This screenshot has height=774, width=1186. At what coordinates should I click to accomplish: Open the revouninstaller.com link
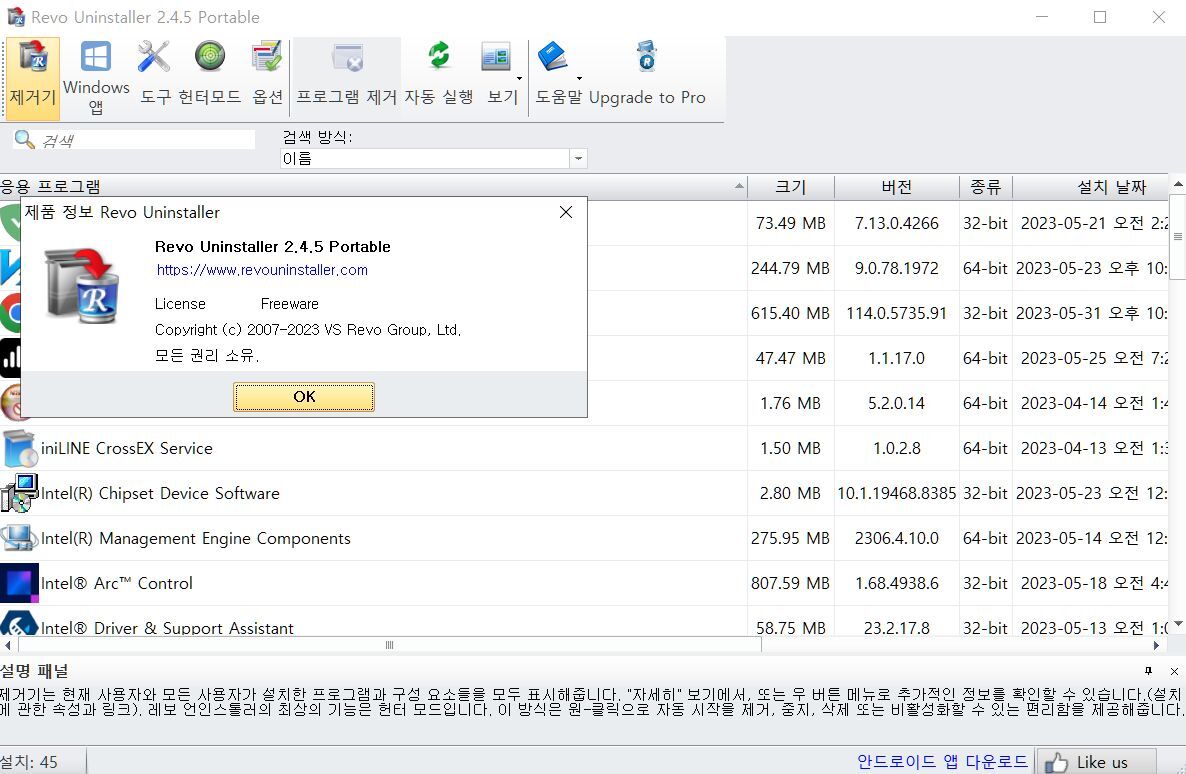tap(262, 270)
